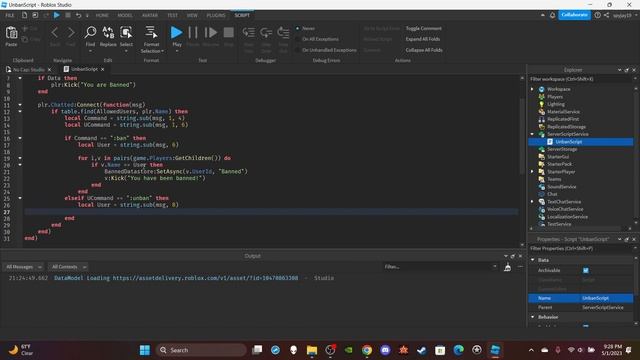Switch to No Caps Studio tab

point(28,69)
